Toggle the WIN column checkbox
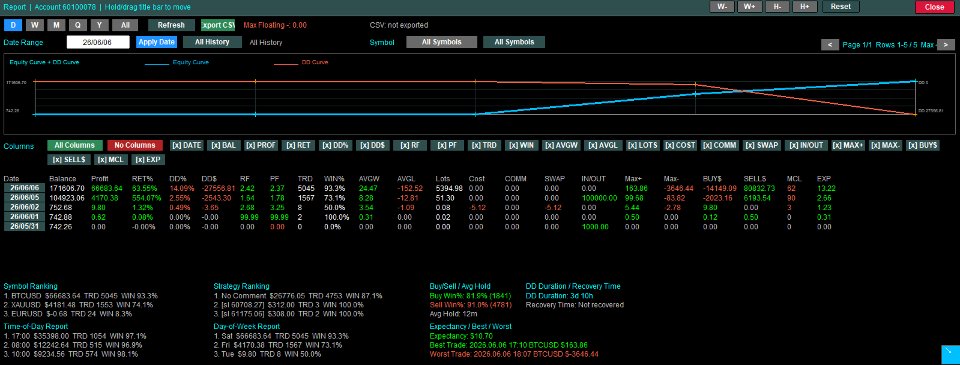The image size is (960, 365). point(522,146)
